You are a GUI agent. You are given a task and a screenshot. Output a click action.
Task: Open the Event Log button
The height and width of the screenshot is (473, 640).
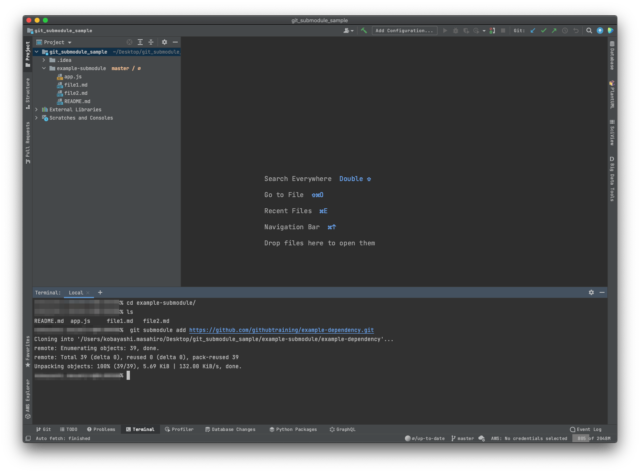pyautogui.click(x=585, y=429)
